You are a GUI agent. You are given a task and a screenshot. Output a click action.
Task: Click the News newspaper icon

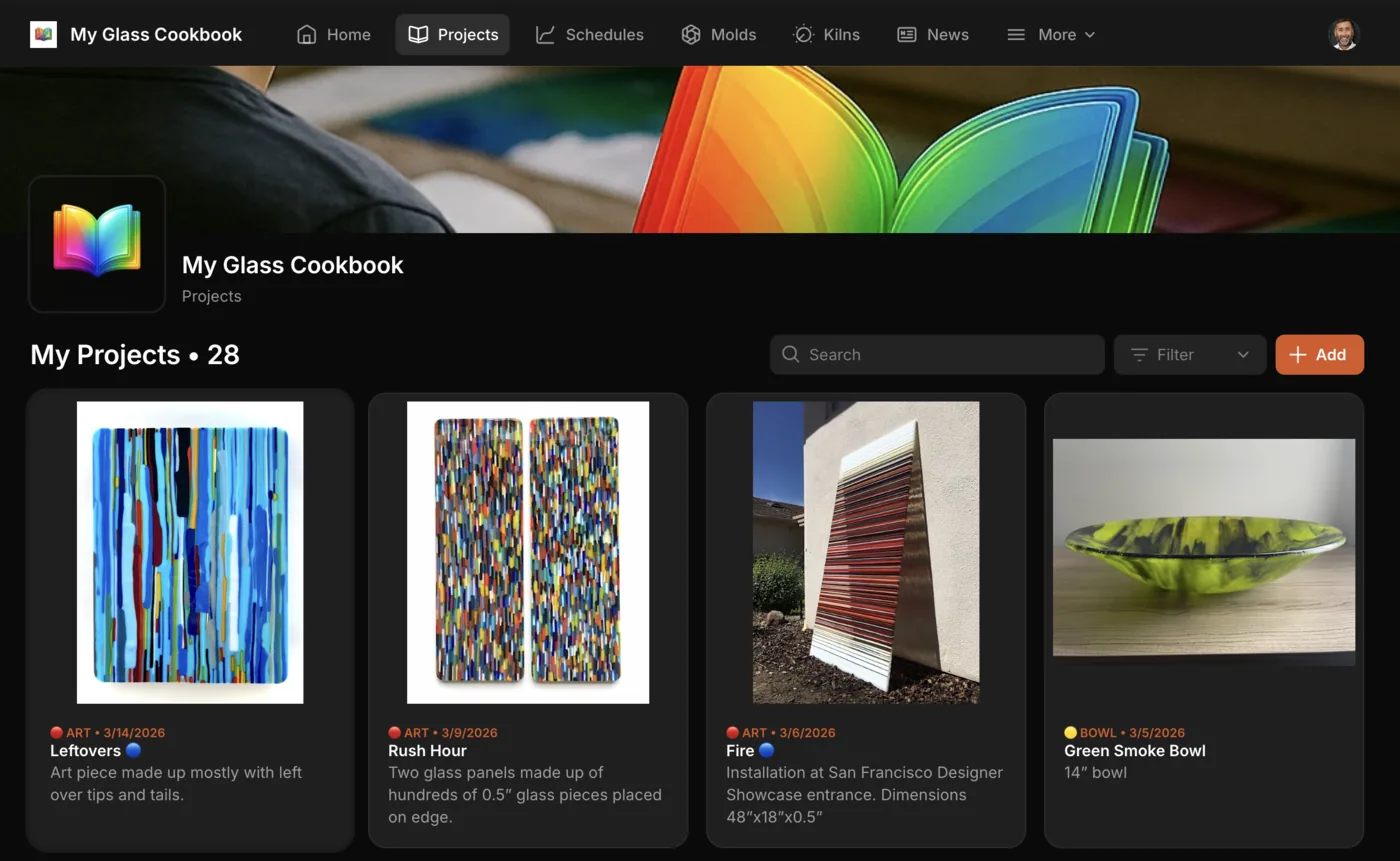(x=907, y=34)
